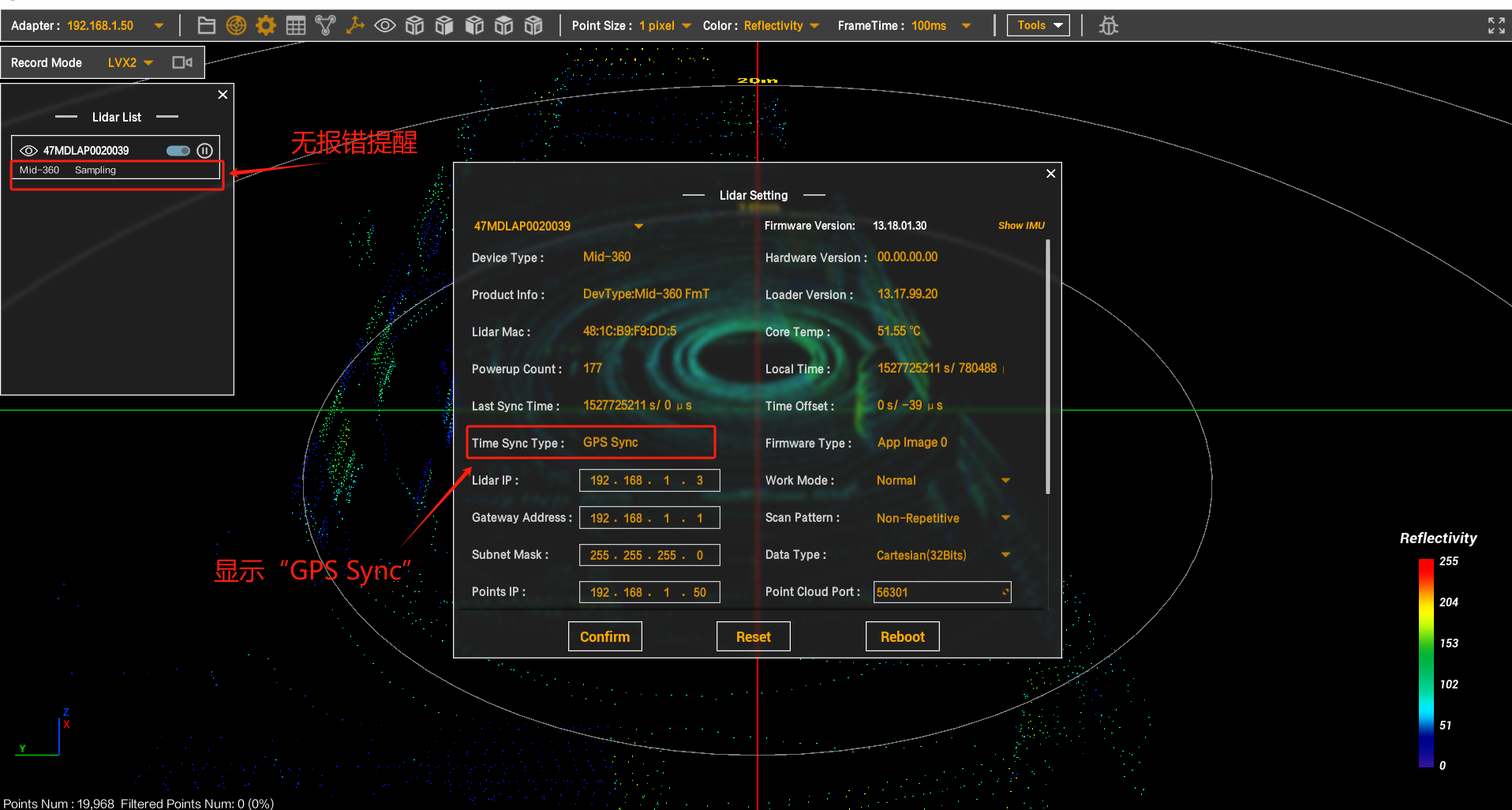This screenshot has width=1512, height=810.
Task: Toggle fullscreen with the expand arrows icon
Action: pyautogui.click(x=1496, y=25)
